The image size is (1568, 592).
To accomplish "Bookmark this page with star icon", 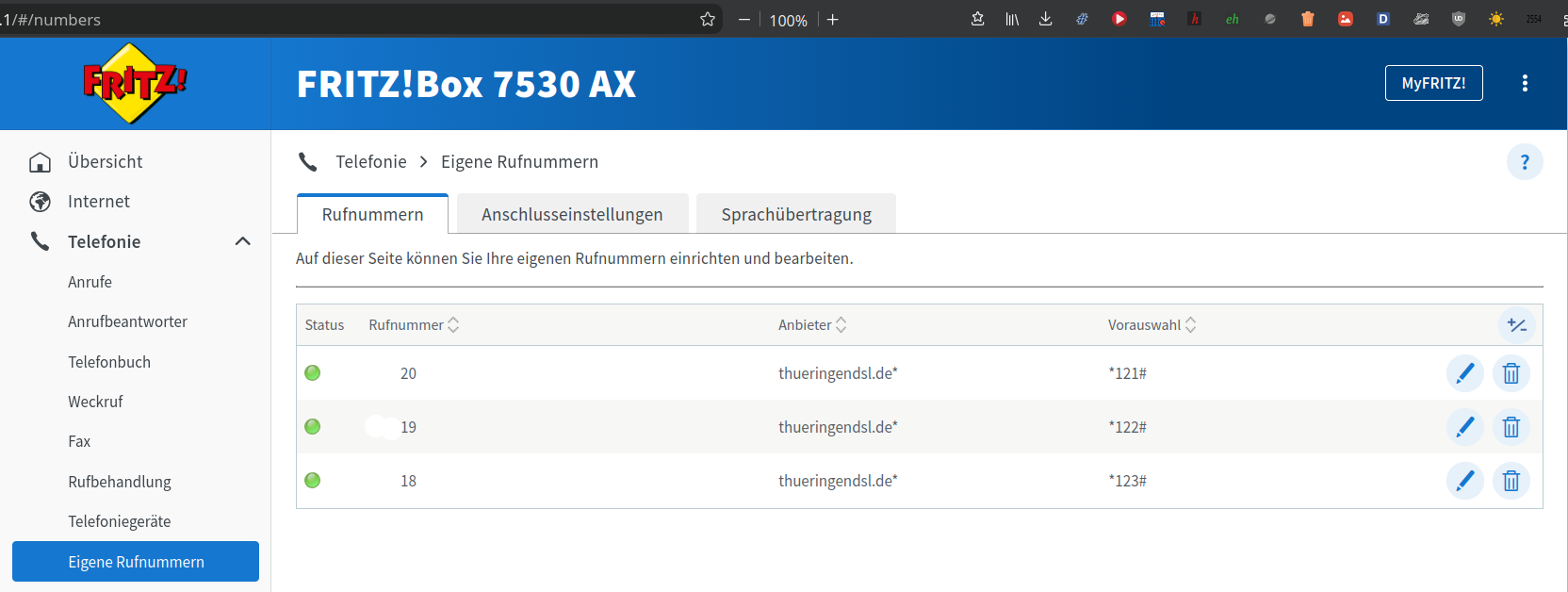I will pos(708,19).
